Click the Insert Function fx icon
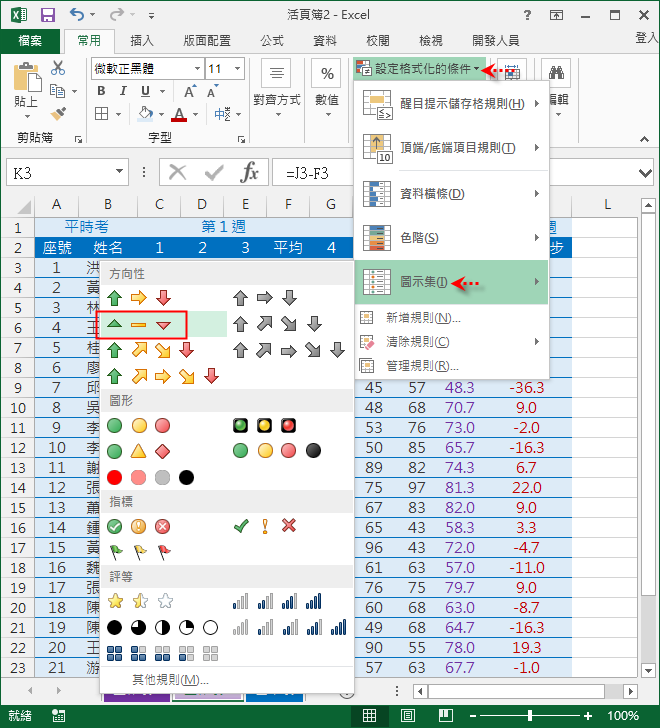660x728 pixels. 250,173
